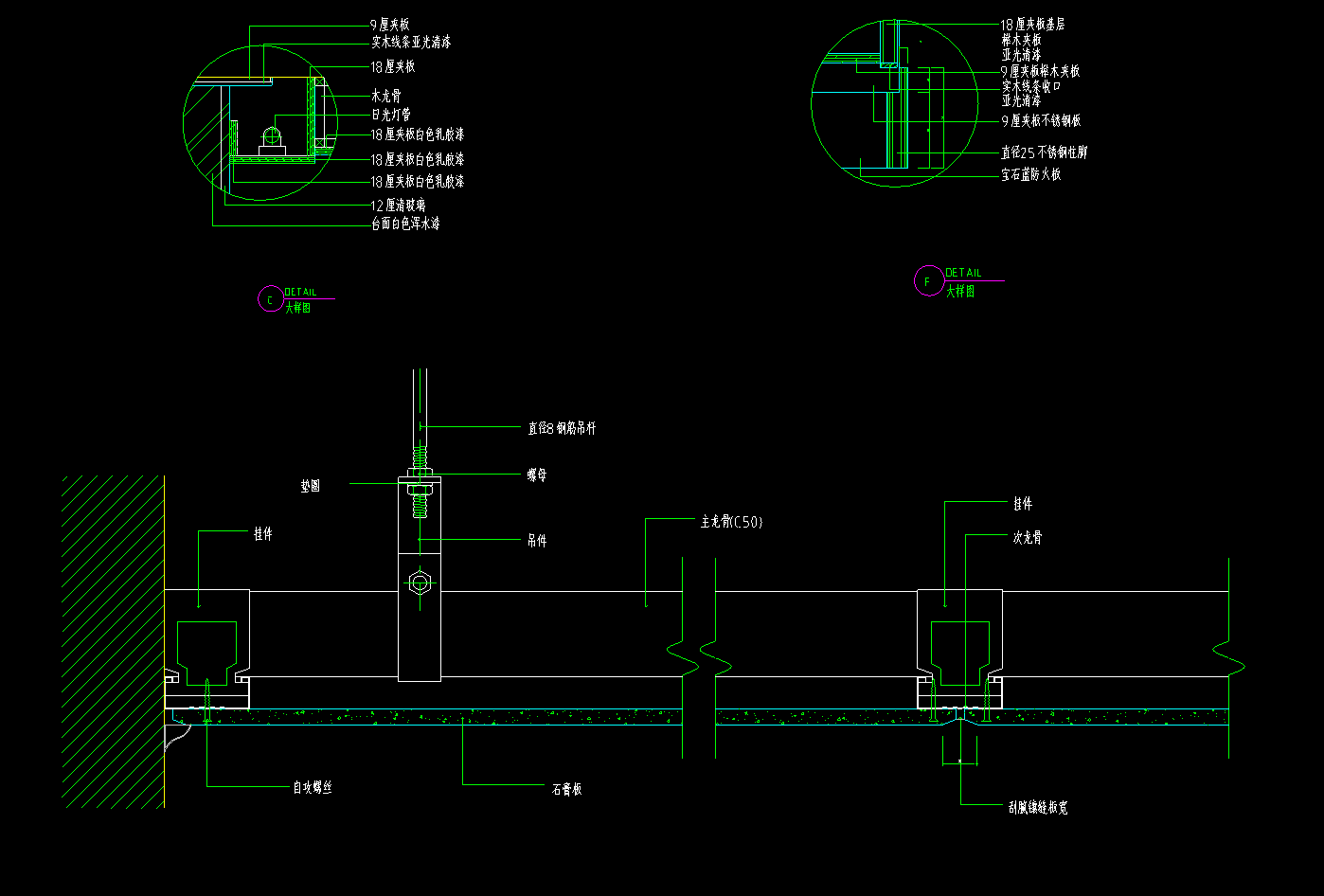
Task: Click the "宝石蓝防火板" label
Action: coord(1031,175)
